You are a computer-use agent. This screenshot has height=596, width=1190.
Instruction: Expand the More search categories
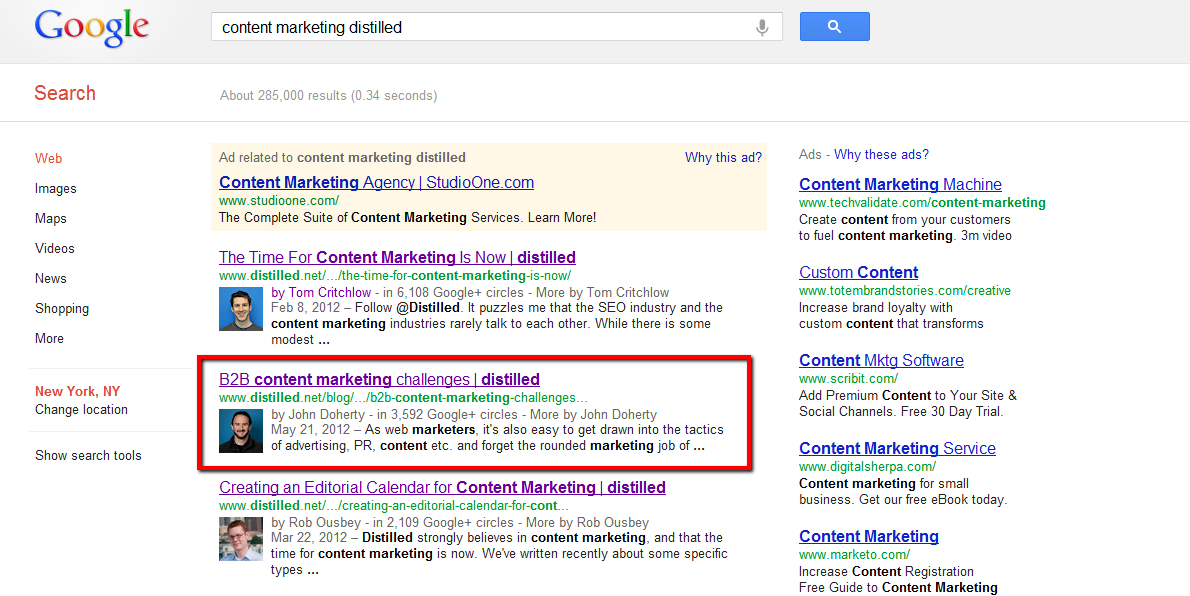pos(49,339)
